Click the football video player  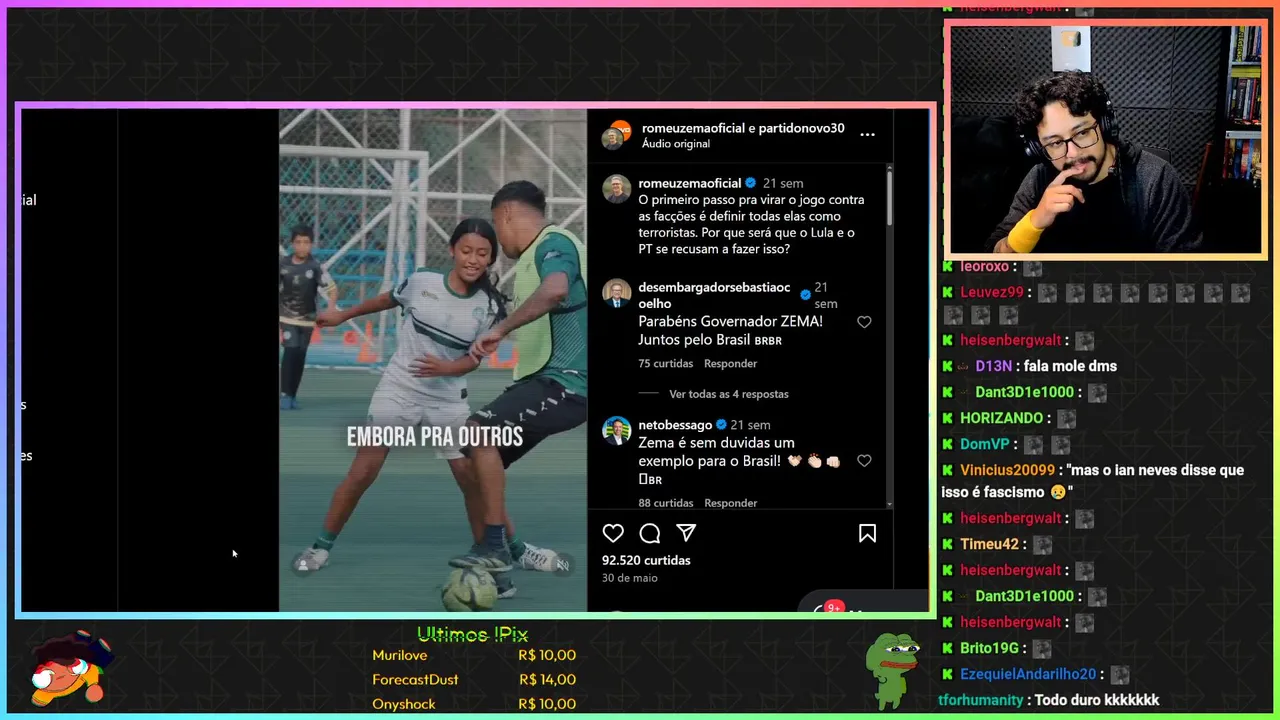[432, 360]
